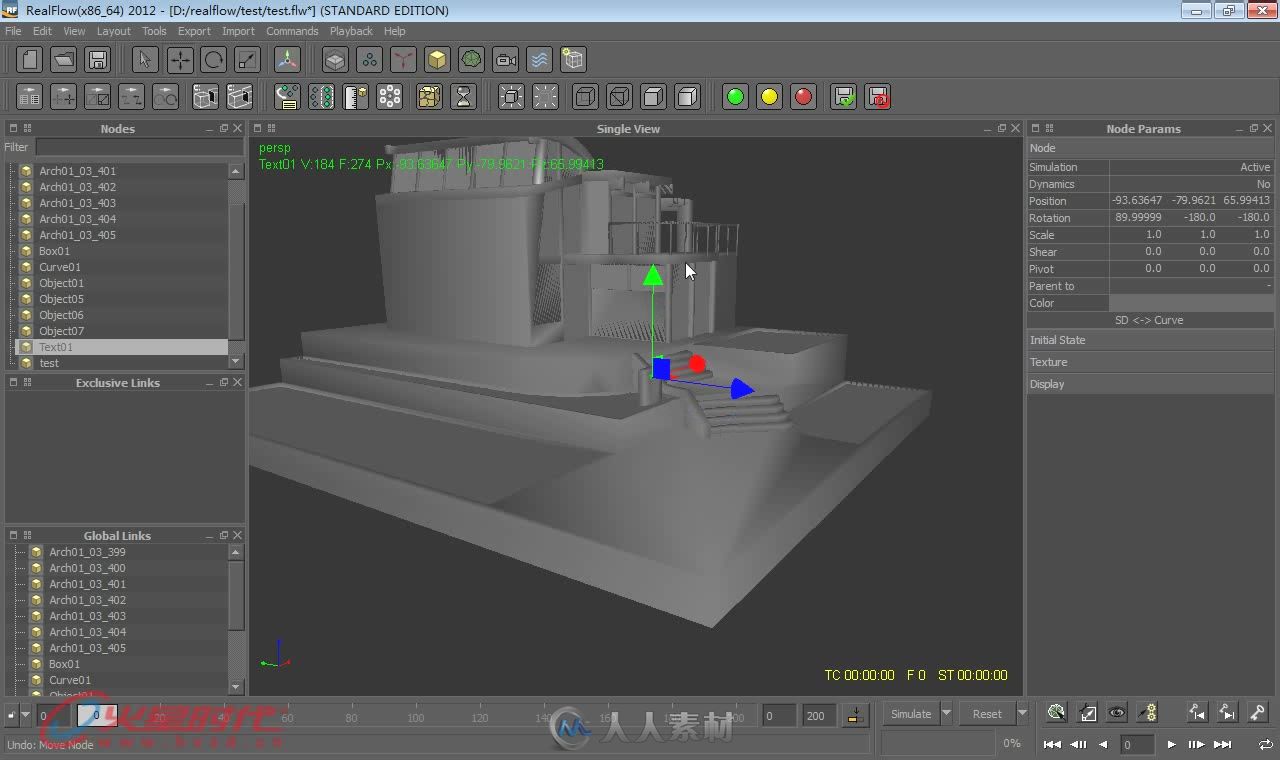
Task: Add a daemon using red tri-arrow icon
Action: tap(403, 60)
